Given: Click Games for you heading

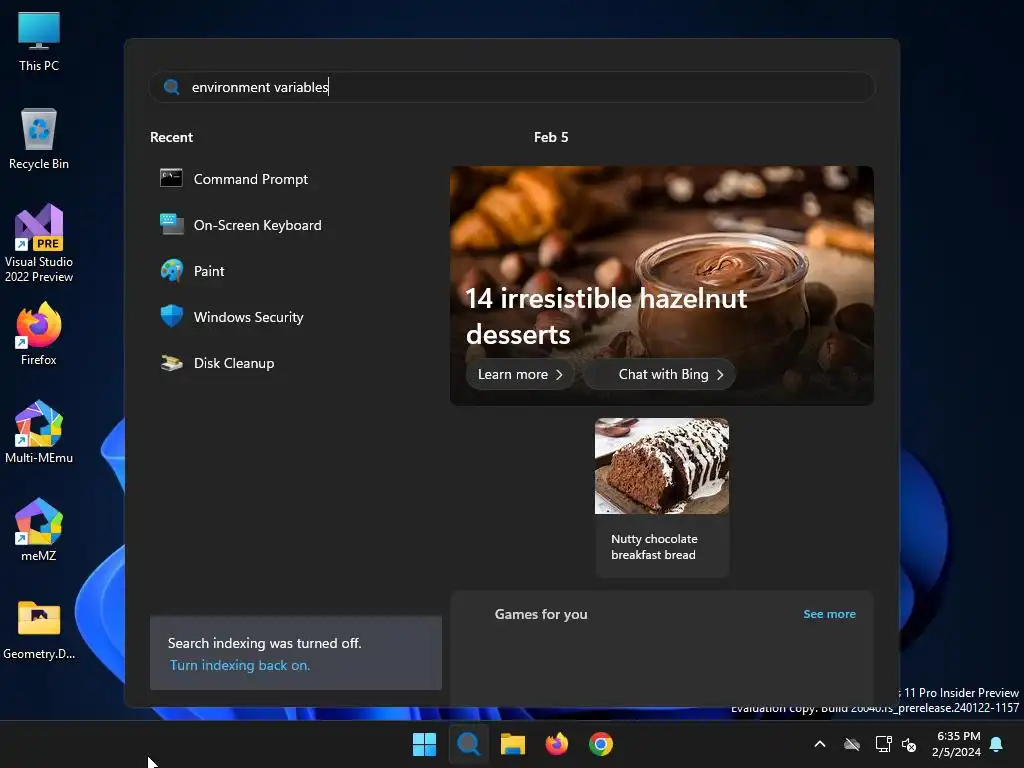Looking at the screenshot, I should click(541, 614).
